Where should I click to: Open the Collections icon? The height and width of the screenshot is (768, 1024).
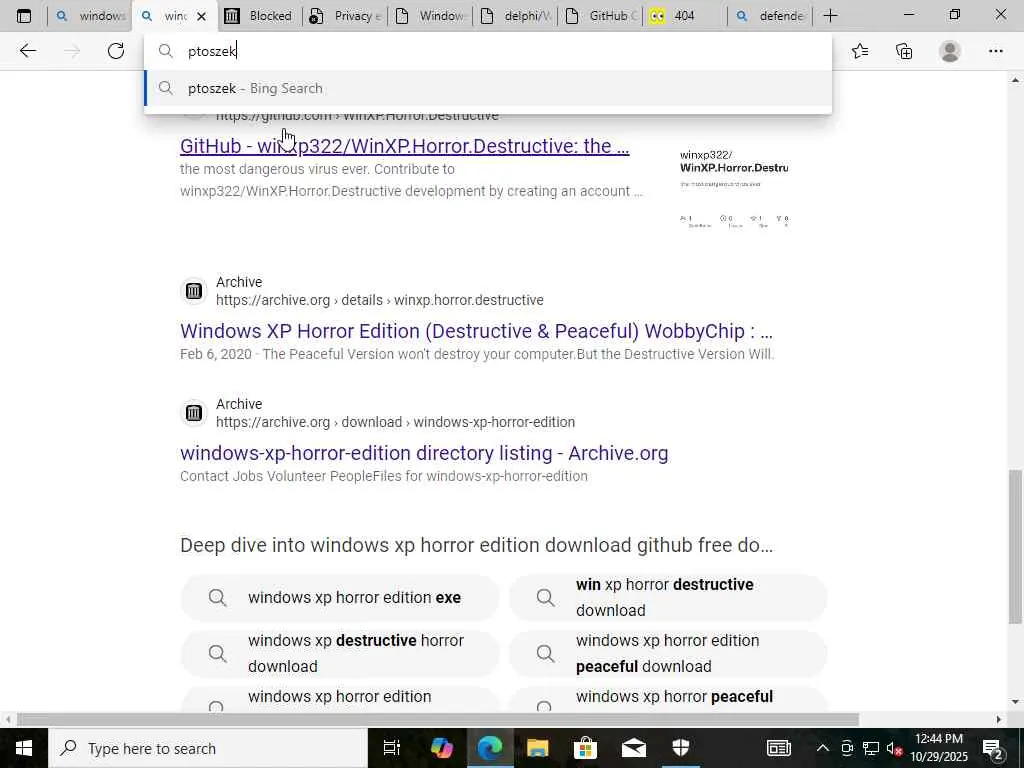pyautogui.click(x=904, y=51)
